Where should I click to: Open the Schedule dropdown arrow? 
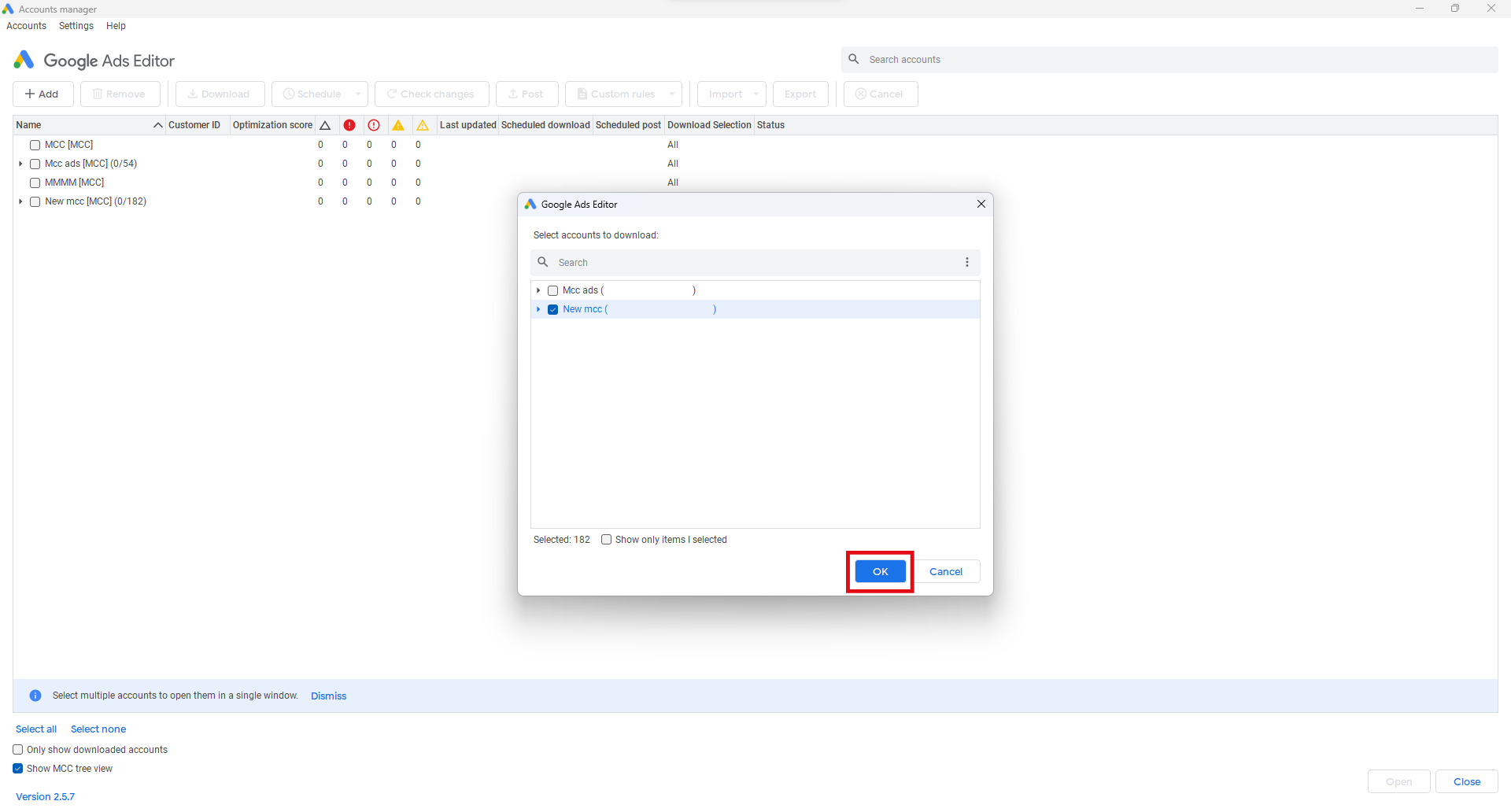(358, 94)
